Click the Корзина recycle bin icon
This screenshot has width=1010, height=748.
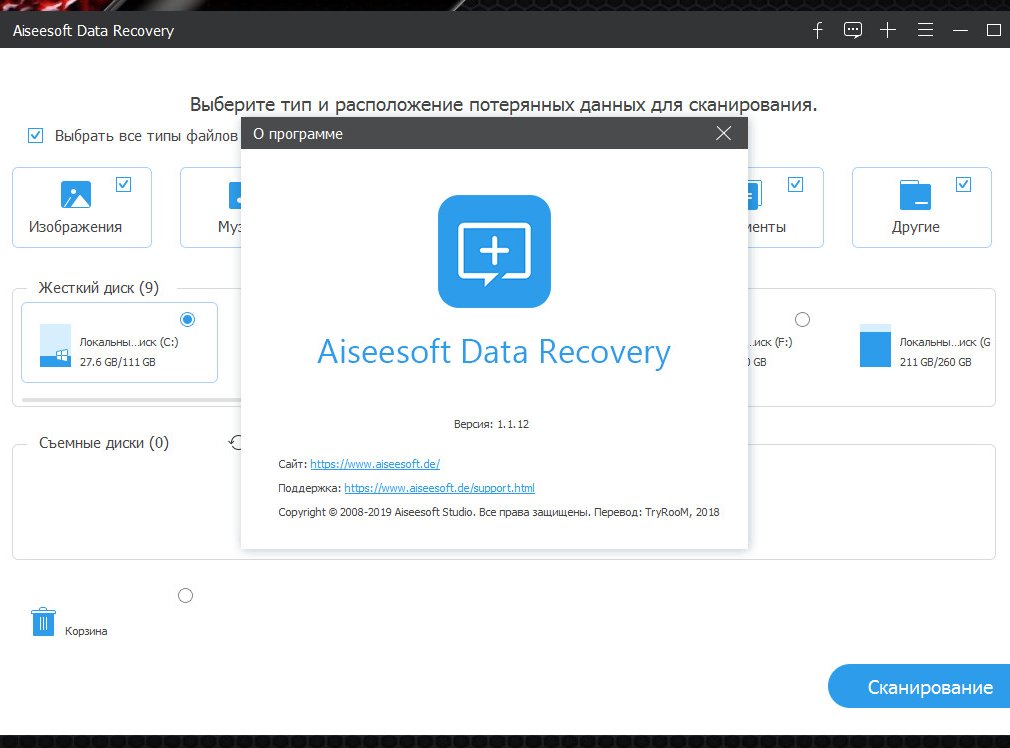coord(43,622)
